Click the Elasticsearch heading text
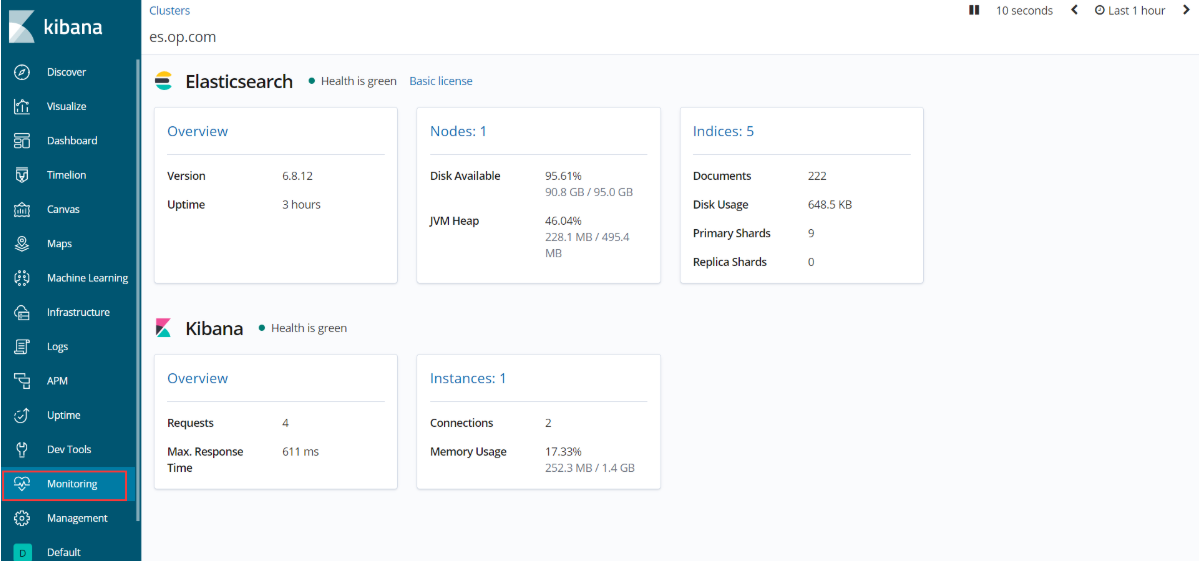This screenshot has height=563, width=1203. [239, 82]
